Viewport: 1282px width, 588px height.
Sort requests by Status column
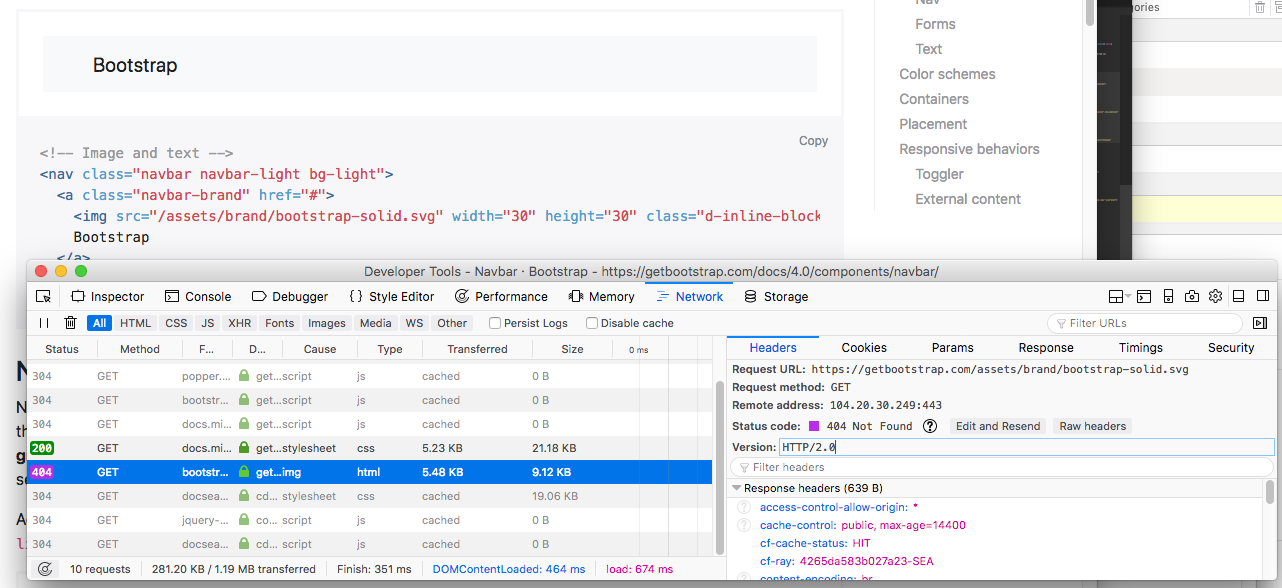pyautogui.click(x=62, y=349)
